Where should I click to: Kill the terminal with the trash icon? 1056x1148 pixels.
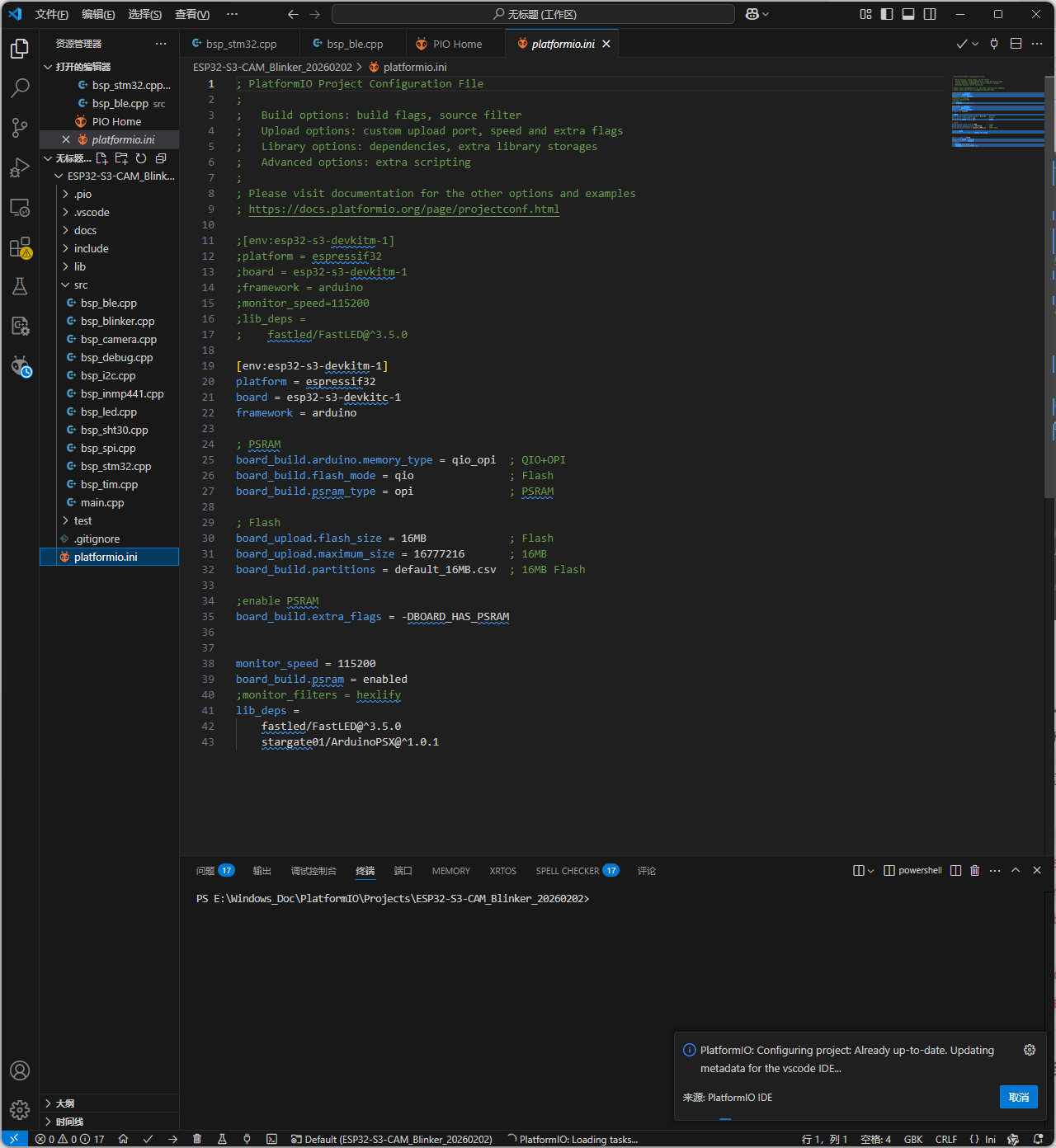(974, 870)
